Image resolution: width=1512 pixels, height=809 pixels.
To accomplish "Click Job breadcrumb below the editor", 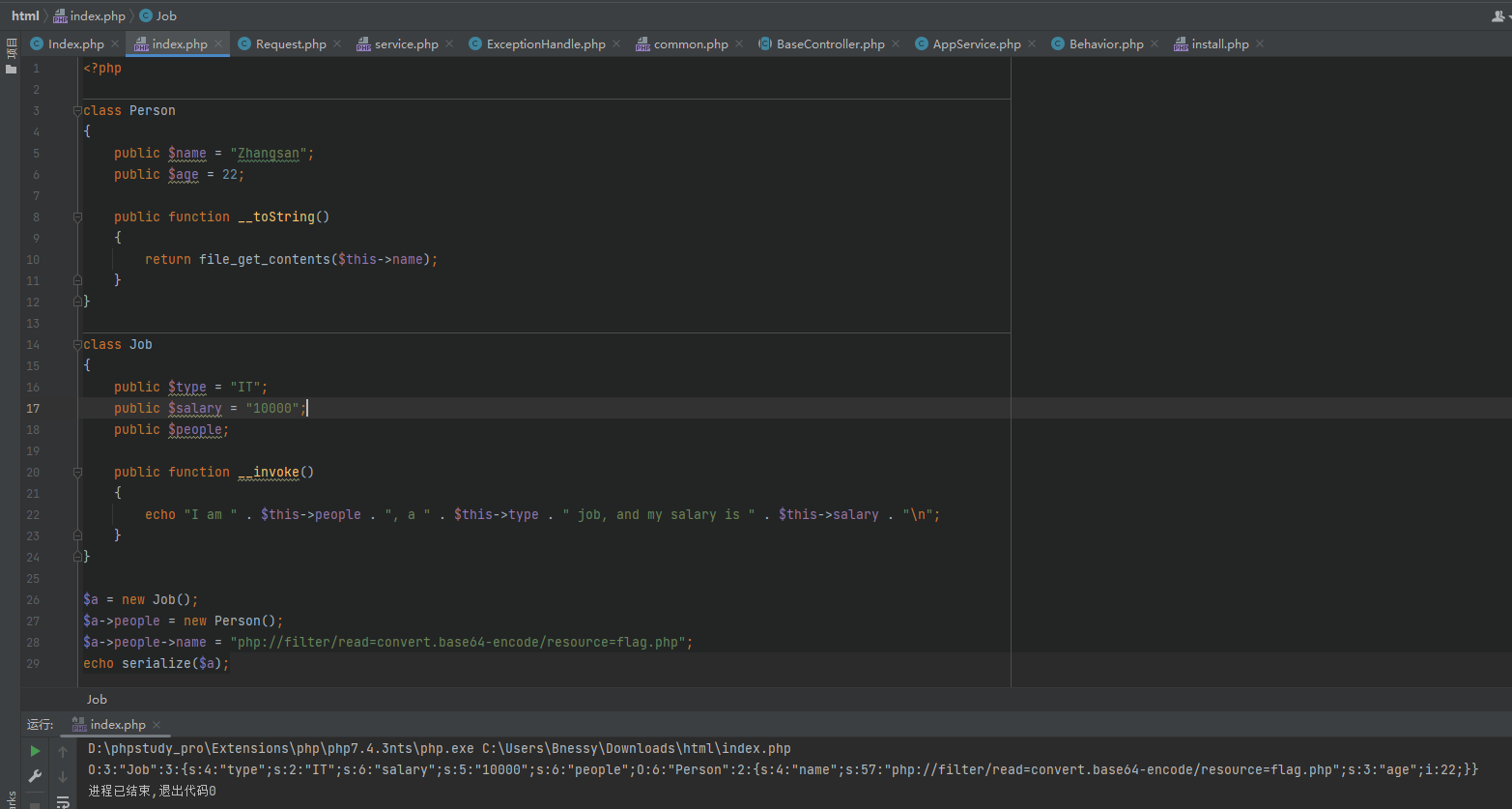I will 97,699.
